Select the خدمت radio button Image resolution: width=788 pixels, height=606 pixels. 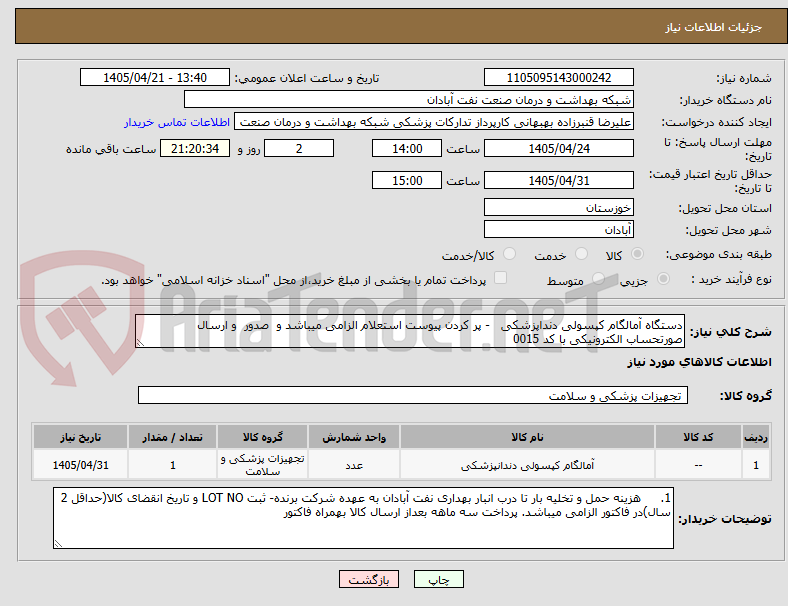(581, 254)
